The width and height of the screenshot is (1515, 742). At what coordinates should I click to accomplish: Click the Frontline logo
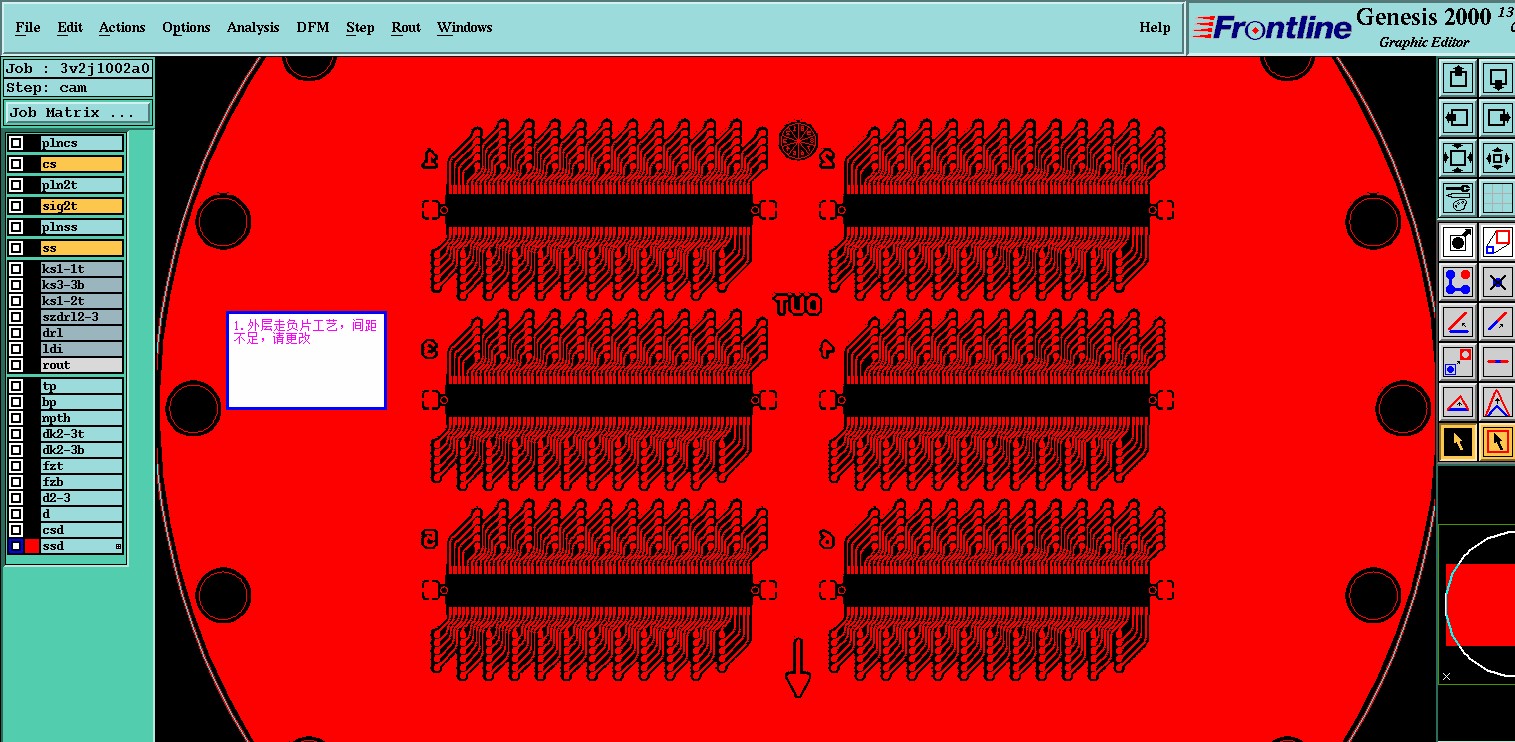coord(1273,28)
